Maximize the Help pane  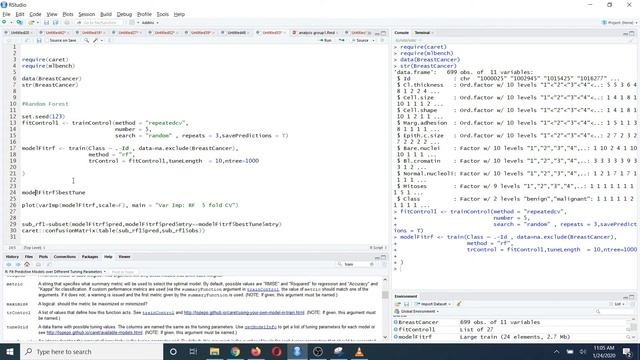pos(383,257)
